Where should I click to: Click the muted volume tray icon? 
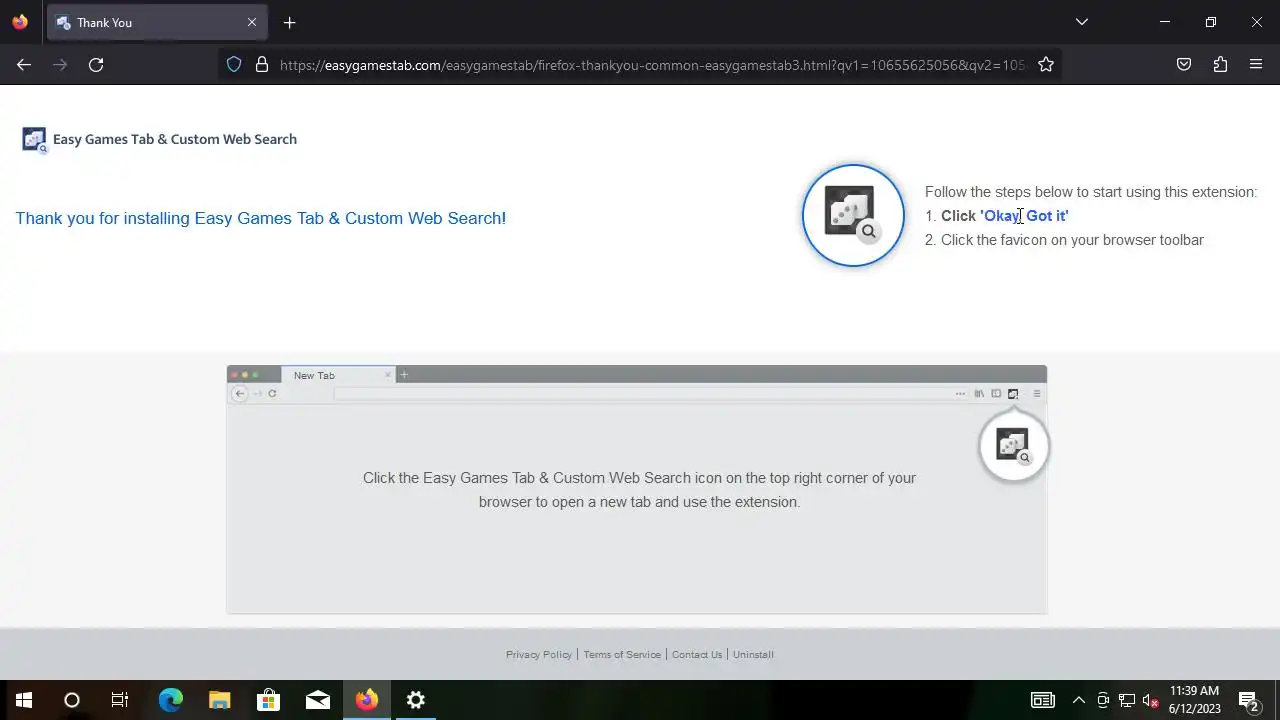click(1151, 700)
